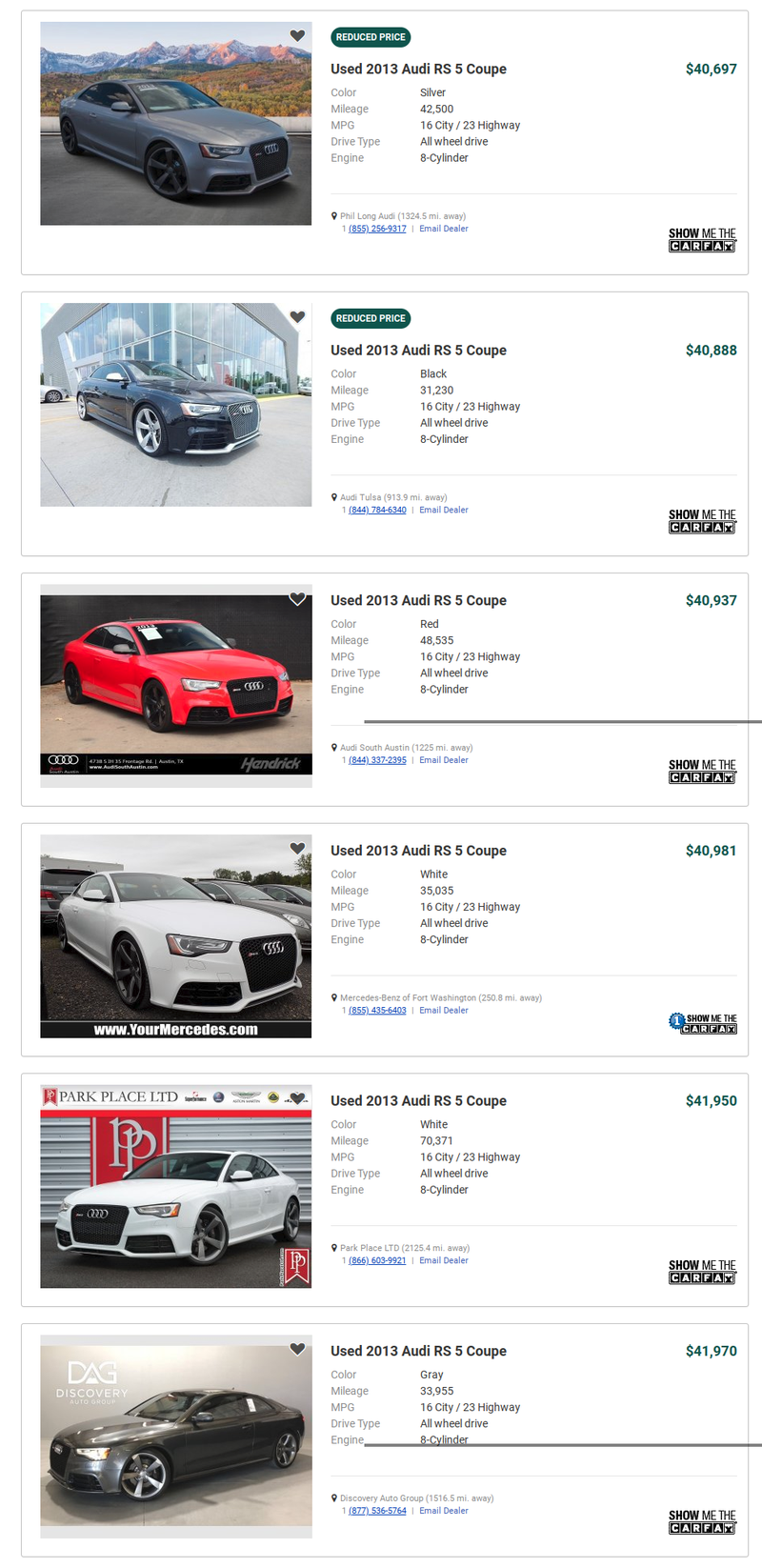Viewport: 762px width, 1568px height.
Task: Click the $40,697 price
Action: tap(712, 69)
